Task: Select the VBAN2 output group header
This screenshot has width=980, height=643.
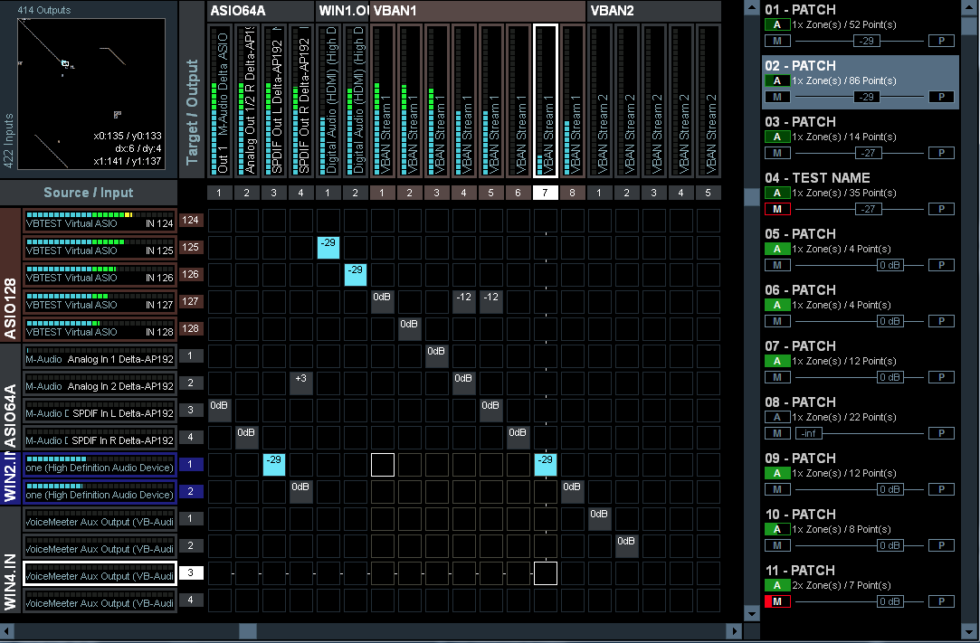Action: point(654,11)
